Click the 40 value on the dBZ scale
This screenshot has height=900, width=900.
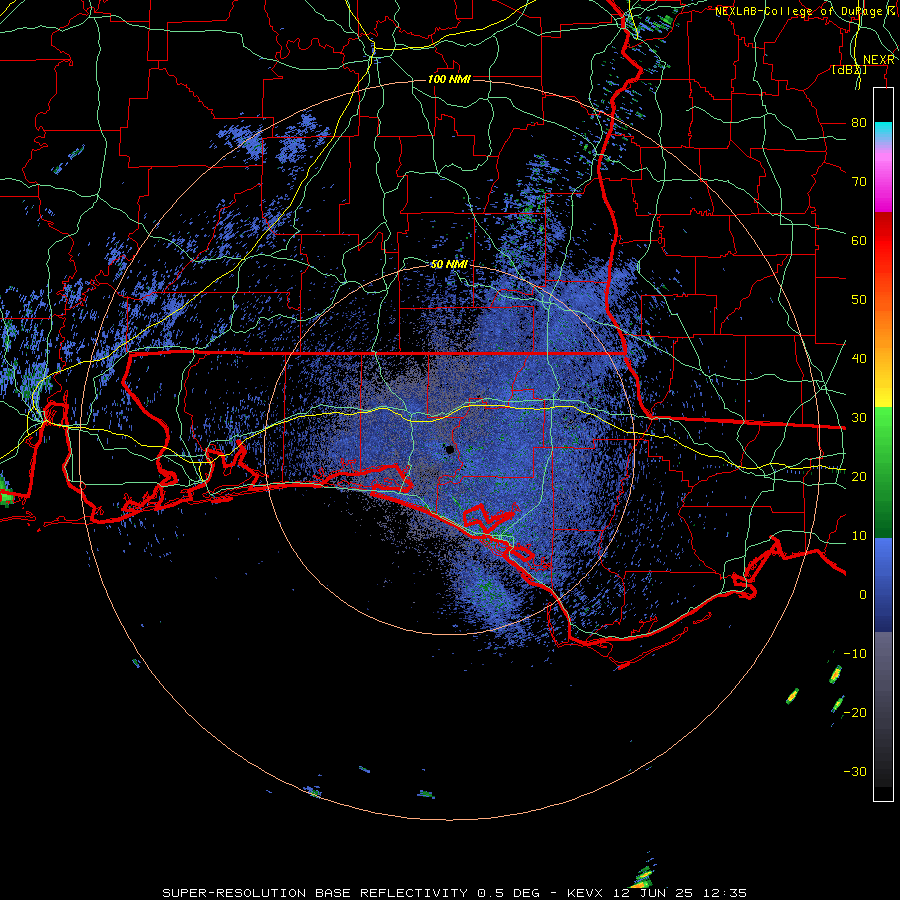pyautogui.click(x=859, y=359)
